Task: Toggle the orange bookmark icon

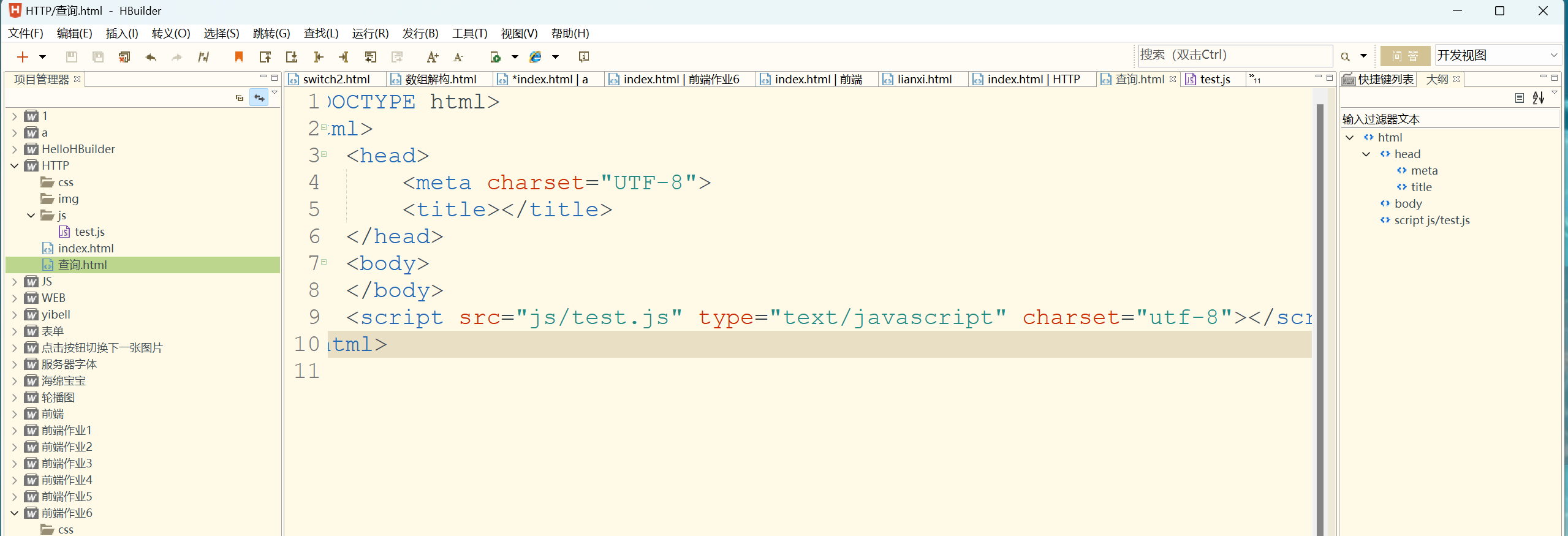Action: (x=239, y=57)
